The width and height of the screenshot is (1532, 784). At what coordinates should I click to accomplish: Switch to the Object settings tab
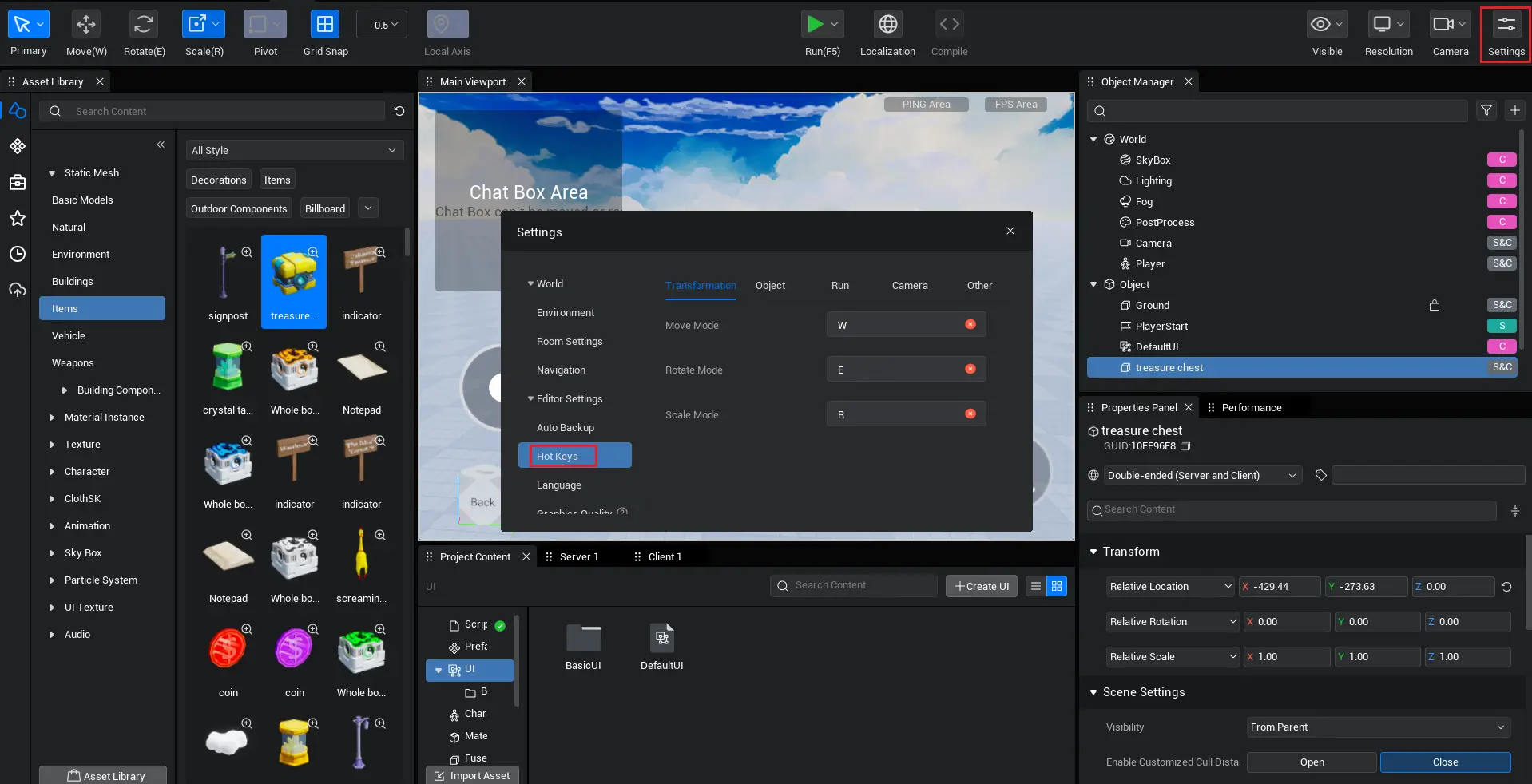[x=770, y=285]
